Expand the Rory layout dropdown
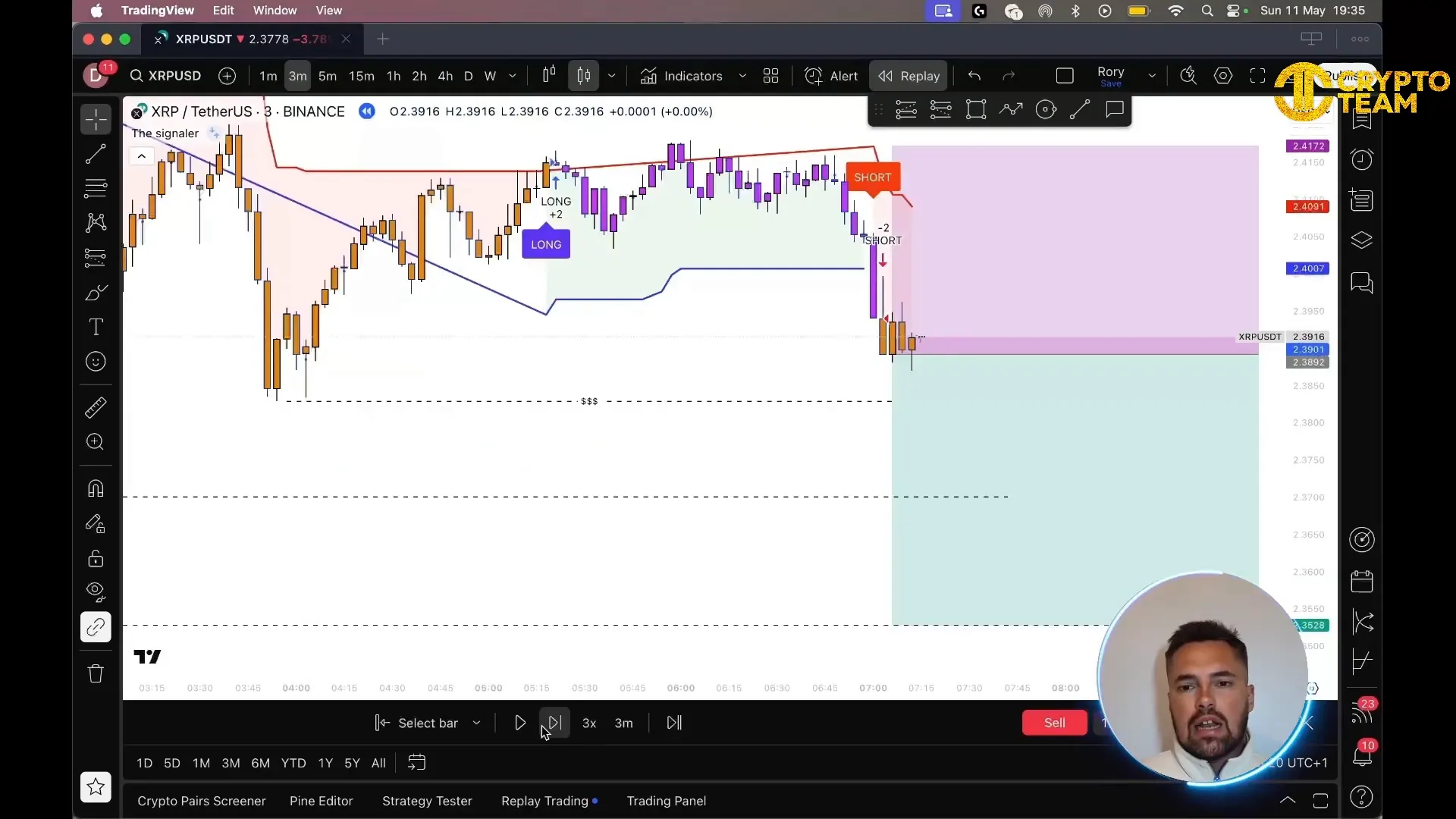The width and height of the screenshot is (1456, 819). 1152,76
